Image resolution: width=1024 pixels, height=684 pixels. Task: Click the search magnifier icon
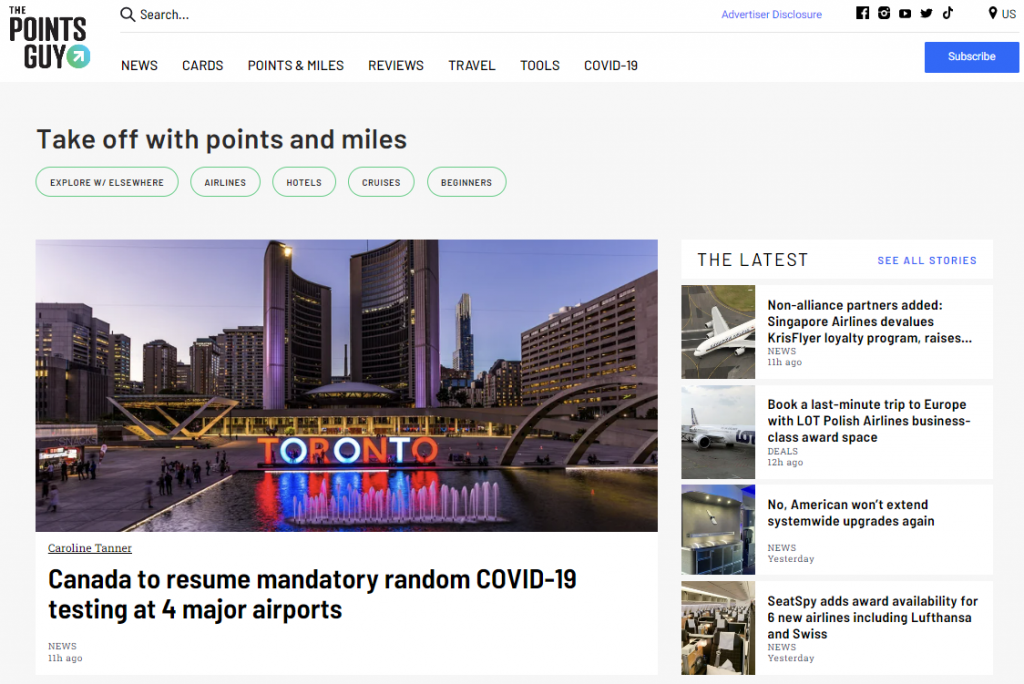tap(127, 14)
